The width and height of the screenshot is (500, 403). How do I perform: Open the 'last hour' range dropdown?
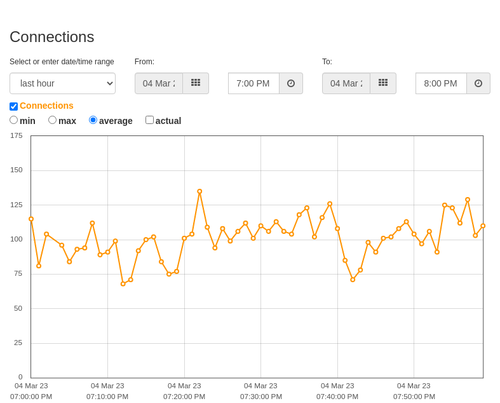pyautogui.click(x=63, y=83)
